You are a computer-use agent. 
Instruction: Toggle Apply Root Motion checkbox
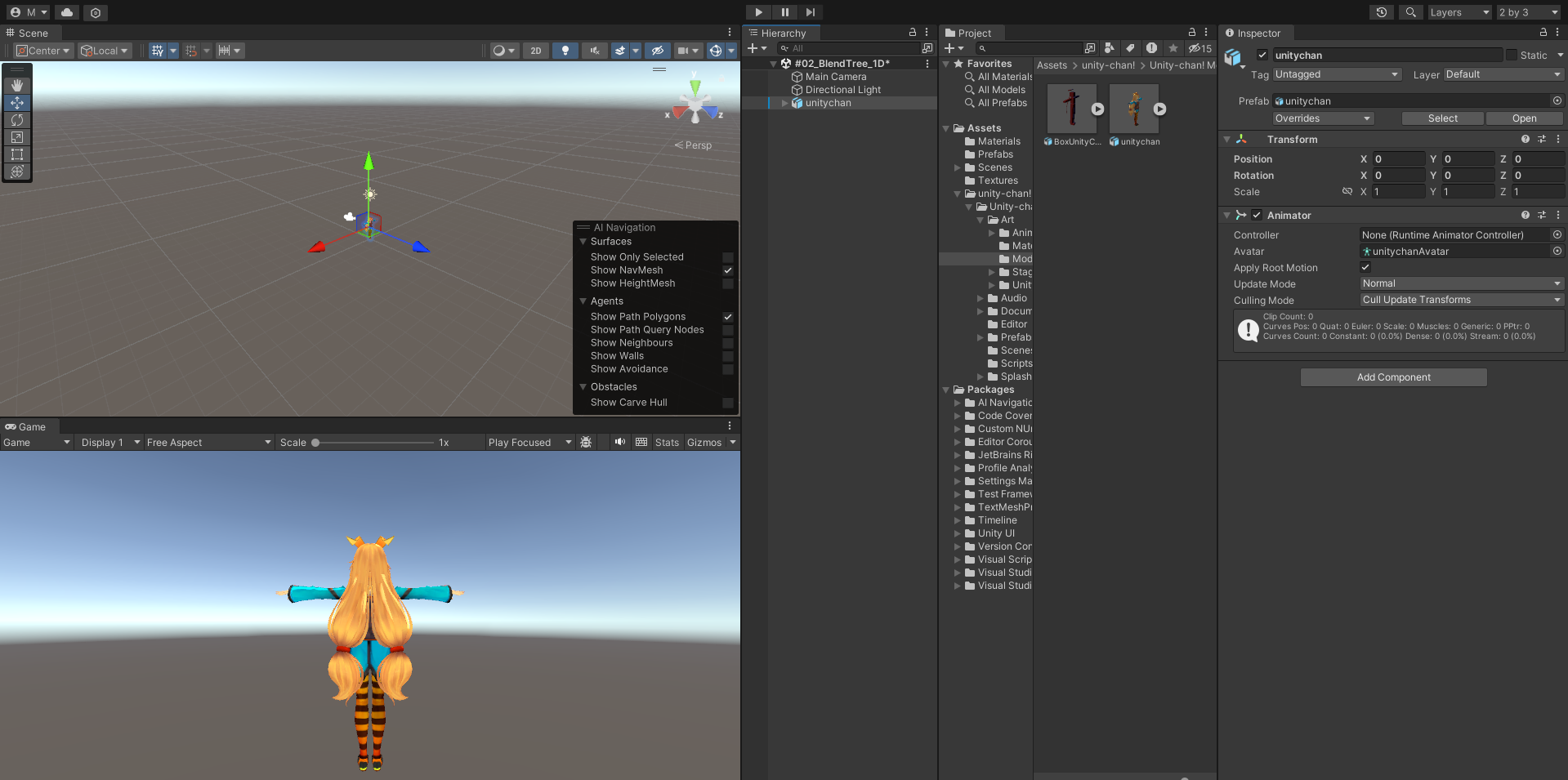[x=1365, y=267]
